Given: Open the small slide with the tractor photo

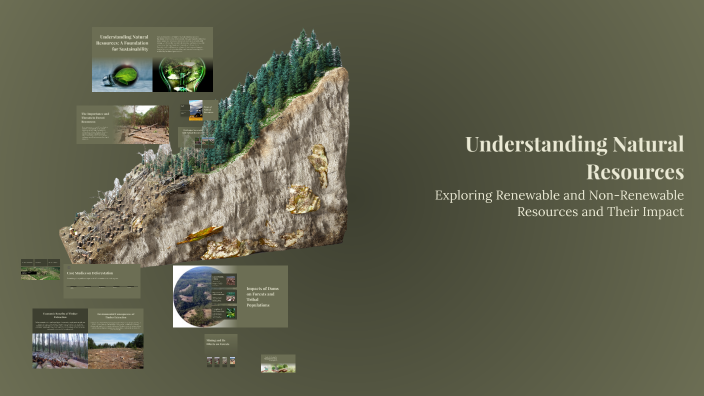Looking at the screenshot, I should click(x=198, y=110).
